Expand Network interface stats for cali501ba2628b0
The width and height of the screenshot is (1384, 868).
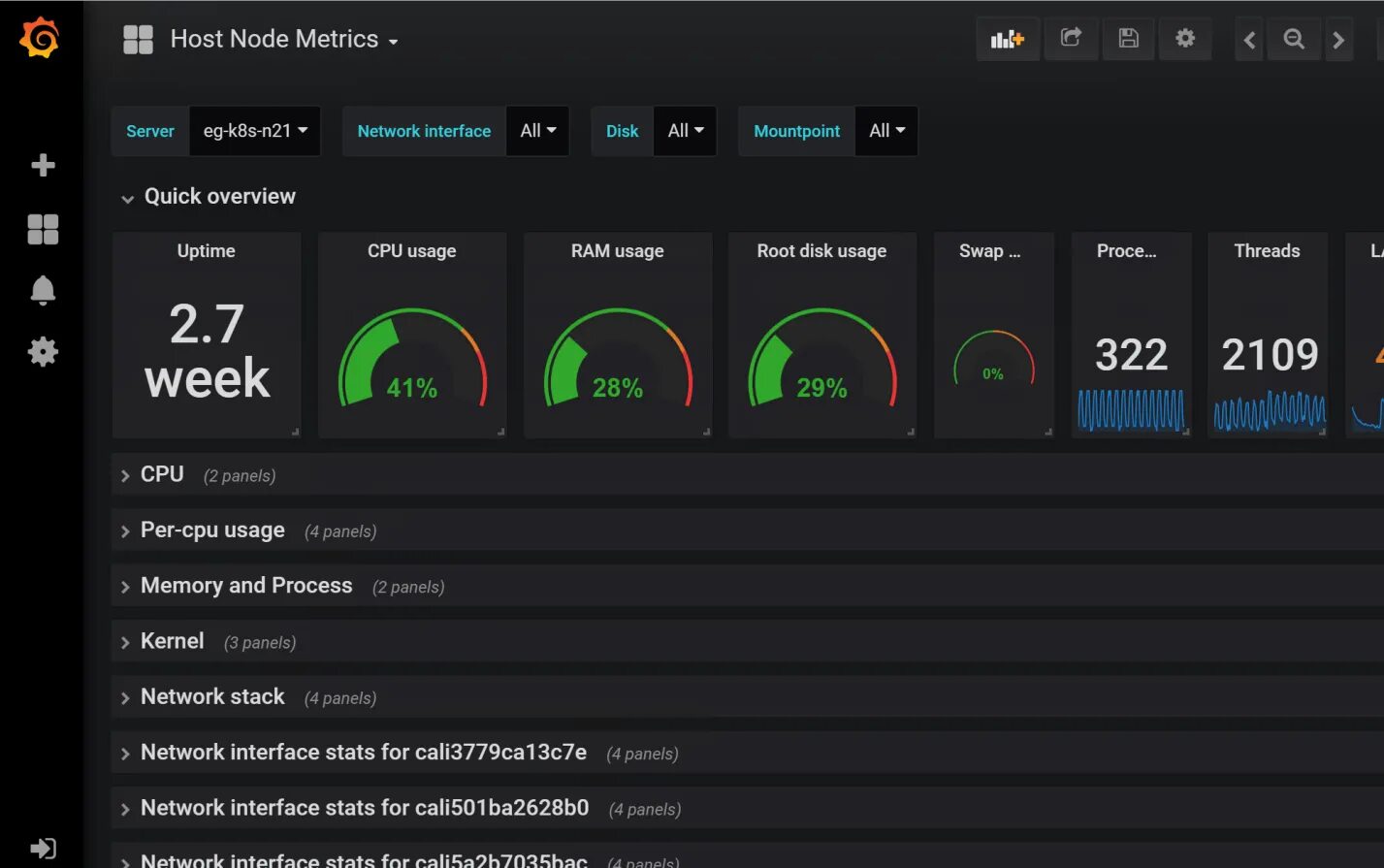tap(747, 808)
